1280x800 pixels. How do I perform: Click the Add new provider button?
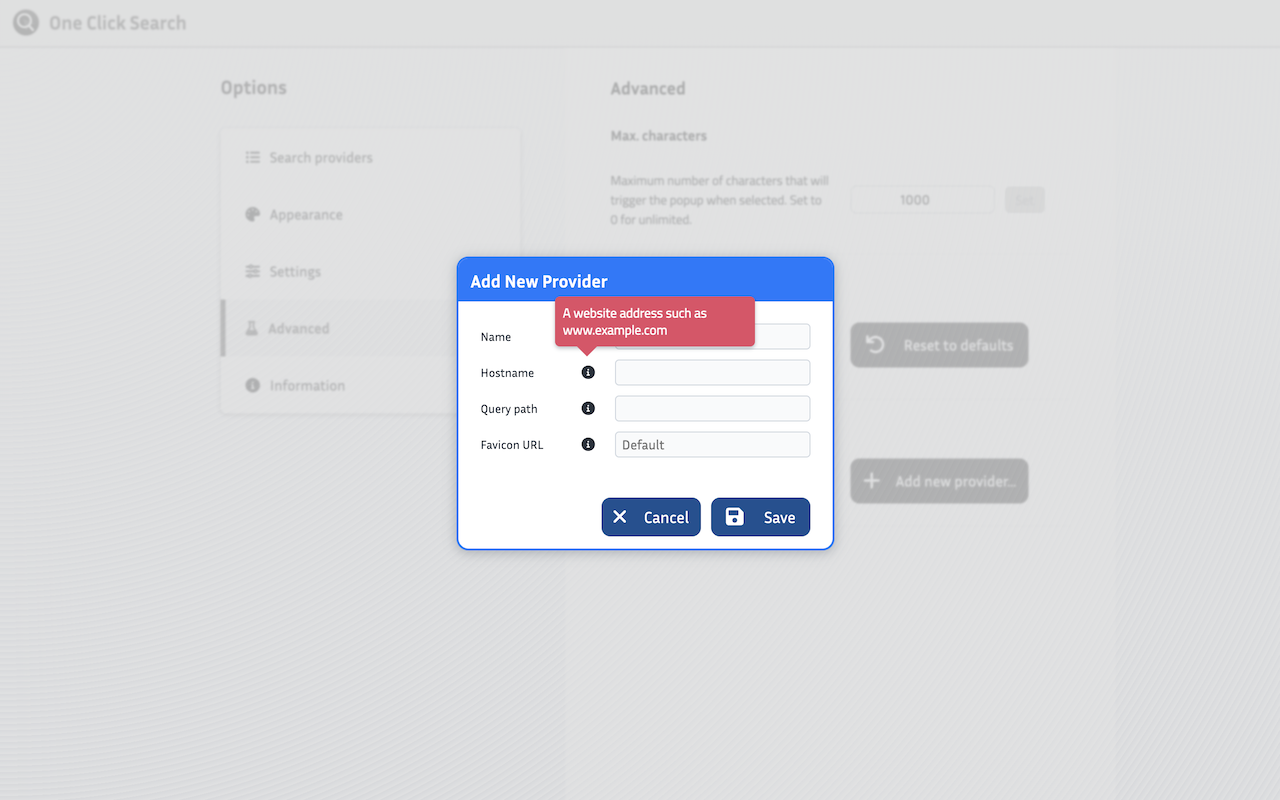pos(939,481)
